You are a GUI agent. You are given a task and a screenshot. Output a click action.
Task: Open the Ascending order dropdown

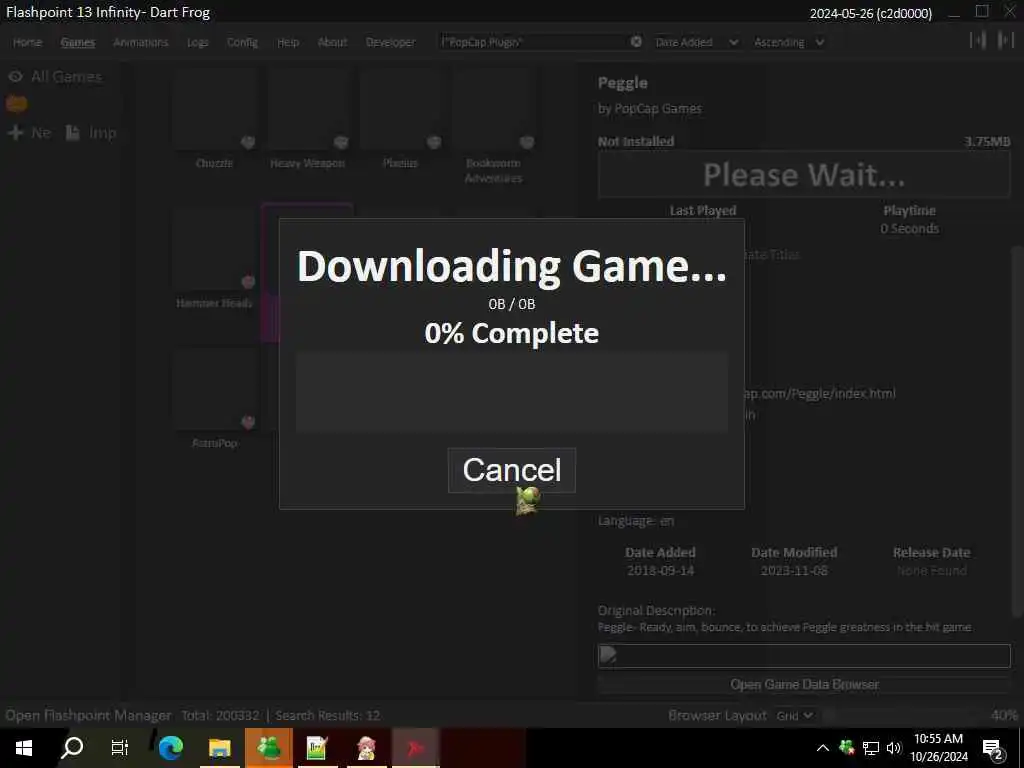point(789,42)
